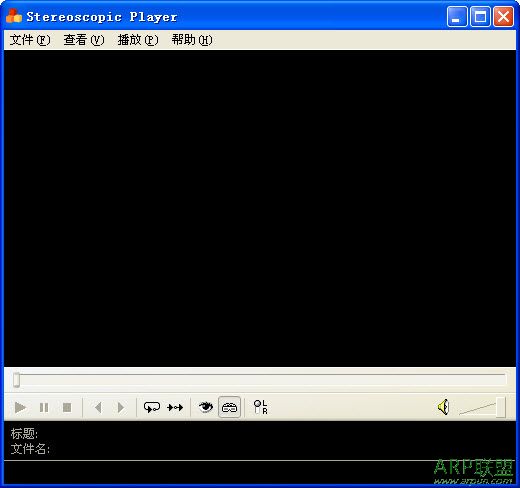Viewport: 520px width, 488px height.
Task: Click the black video display area
Action: click(x=260, y=208)
